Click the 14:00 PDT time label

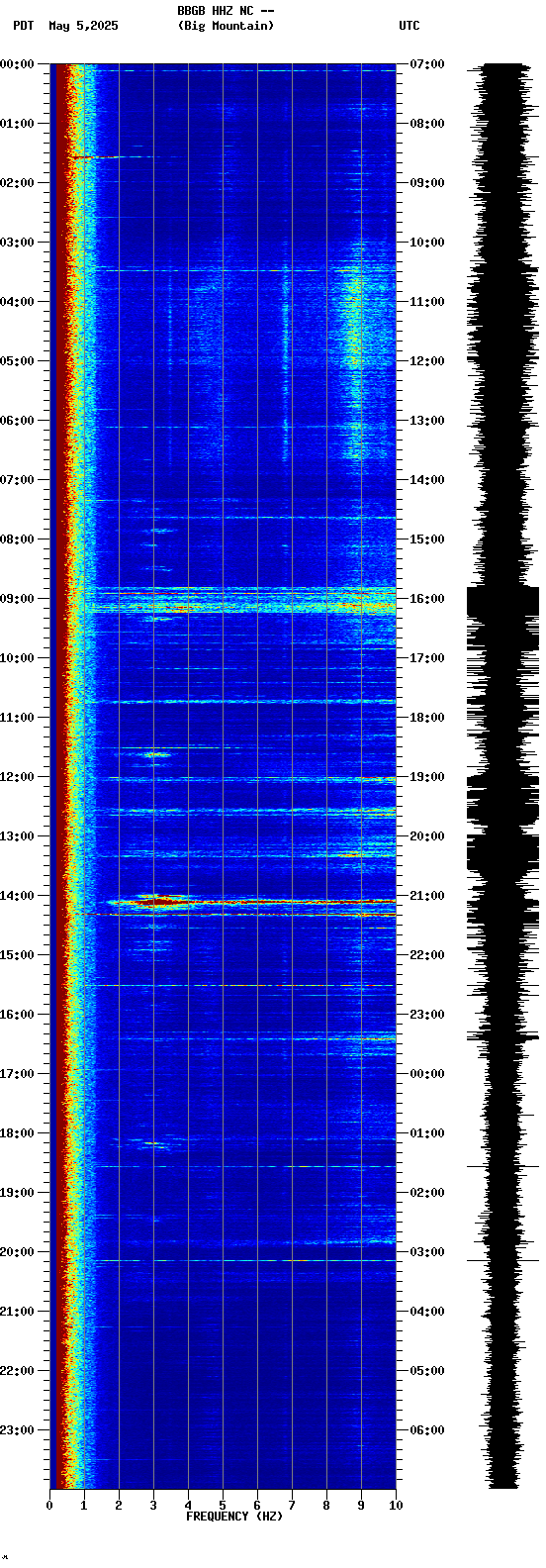(x=18, y=896)
